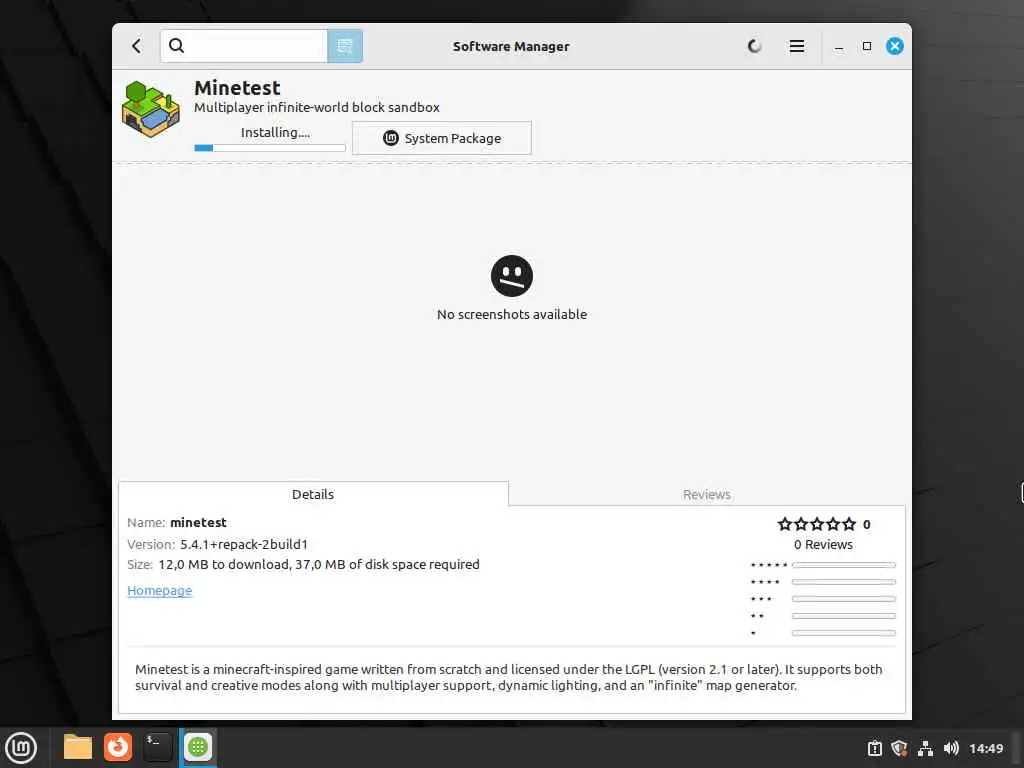This screenshot has width=1024, height=768.
Task: Open the Linux Mint start menu
Action: (22, 748)
